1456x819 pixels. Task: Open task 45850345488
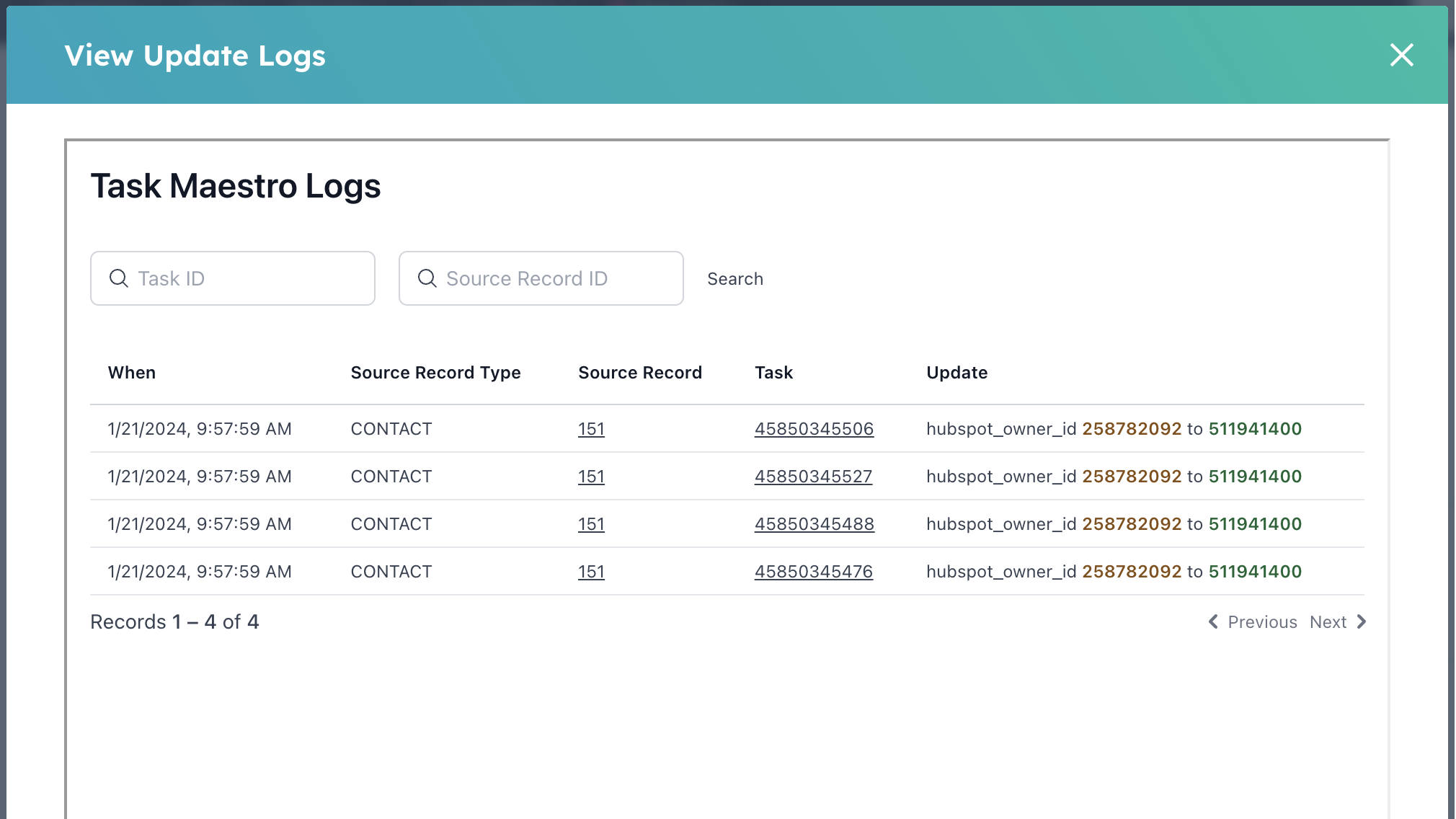813,524
